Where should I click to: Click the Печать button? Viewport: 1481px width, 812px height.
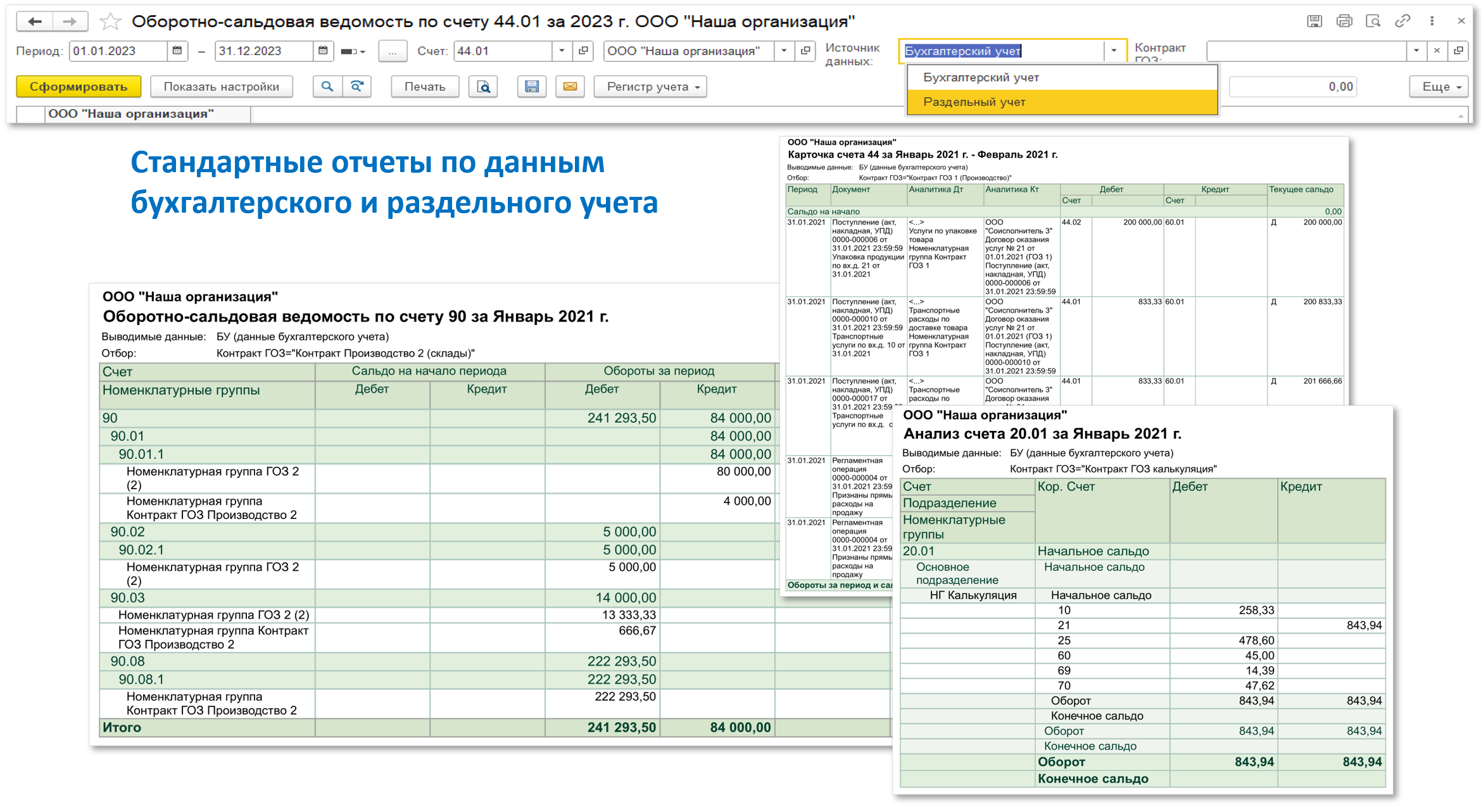pyautogui.click(x=424, y=87)
